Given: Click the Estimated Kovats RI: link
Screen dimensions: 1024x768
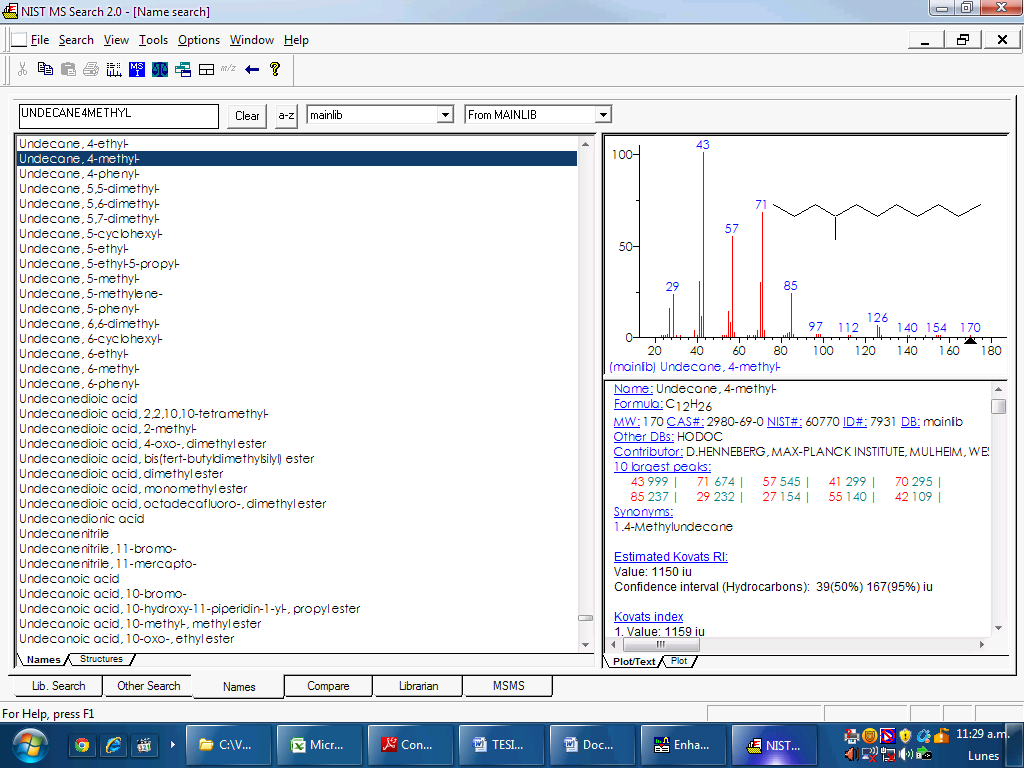Looking at the screenshot, I should click(x=671, y=557).
